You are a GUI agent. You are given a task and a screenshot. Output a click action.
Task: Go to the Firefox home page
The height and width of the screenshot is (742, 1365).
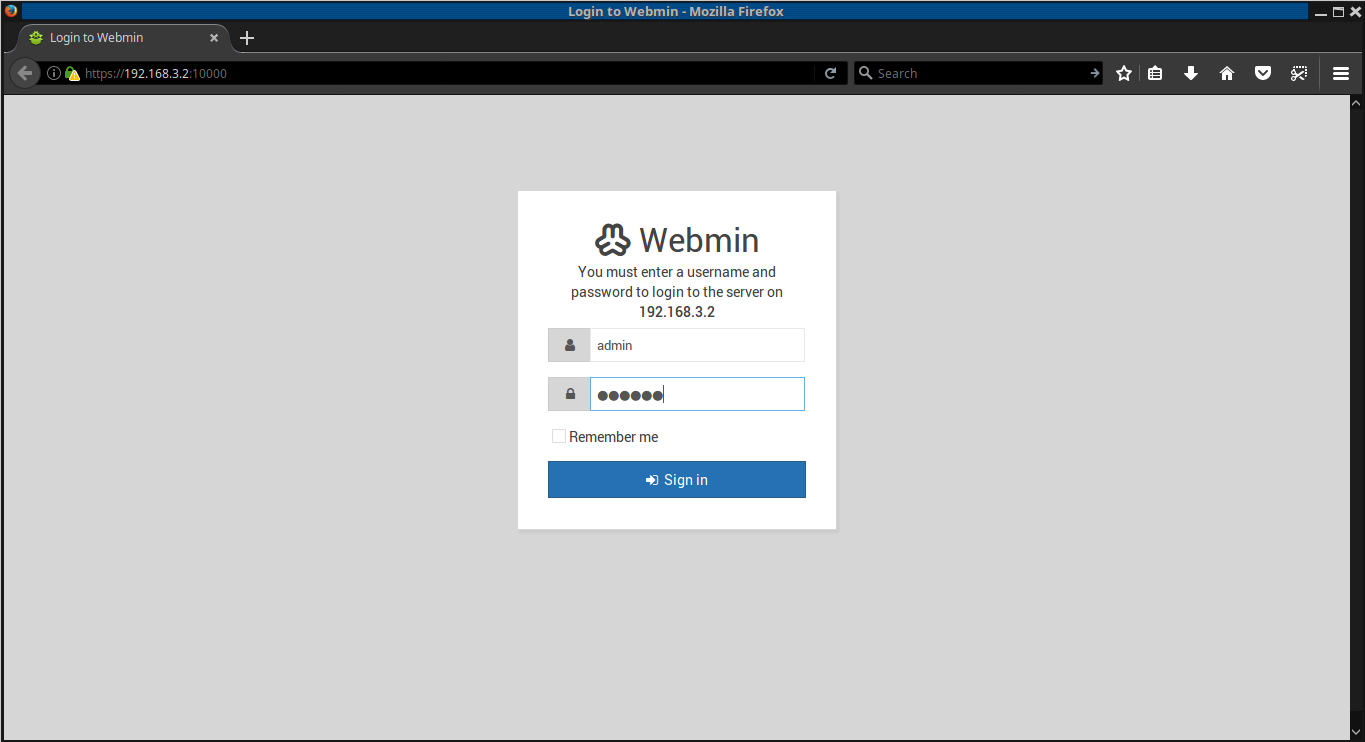1227,72
